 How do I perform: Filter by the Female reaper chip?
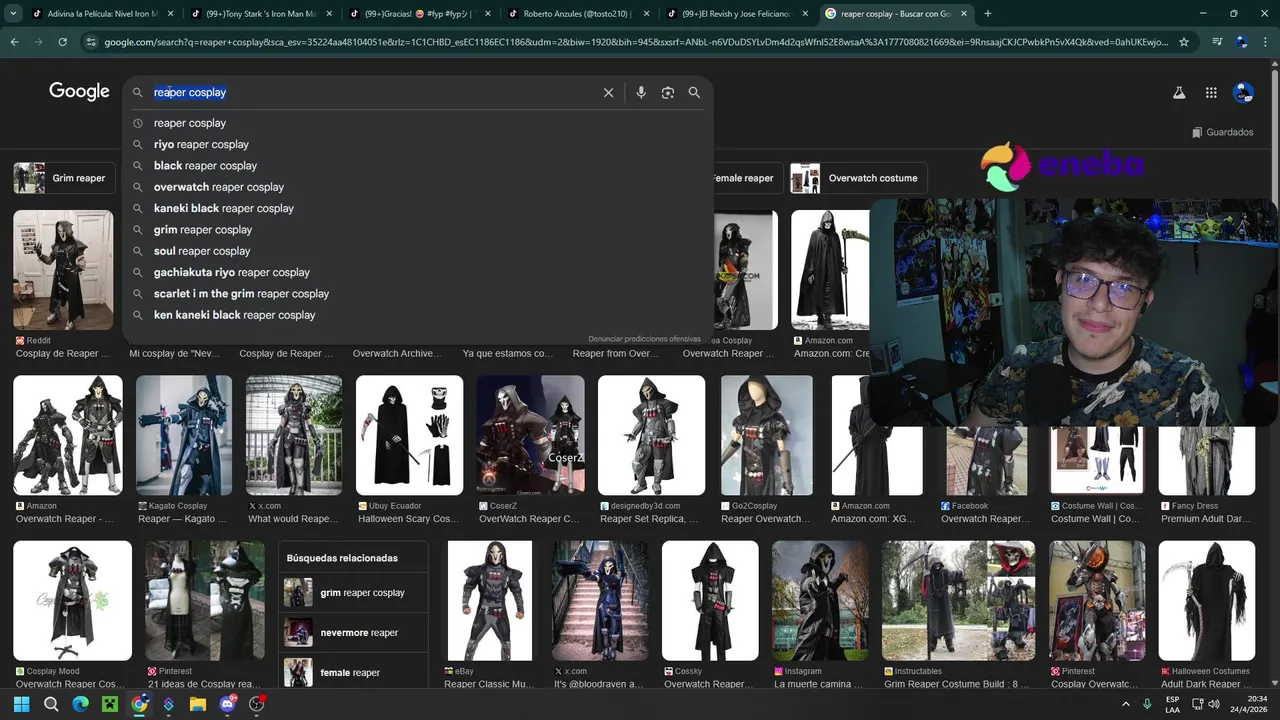click(x=745, y=178)
